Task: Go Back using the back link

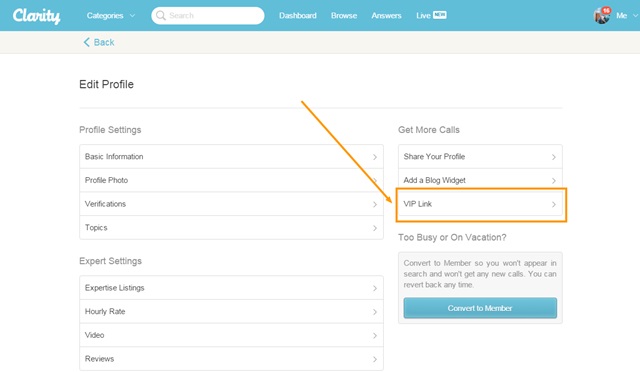Action: click(x=99, y=42)
